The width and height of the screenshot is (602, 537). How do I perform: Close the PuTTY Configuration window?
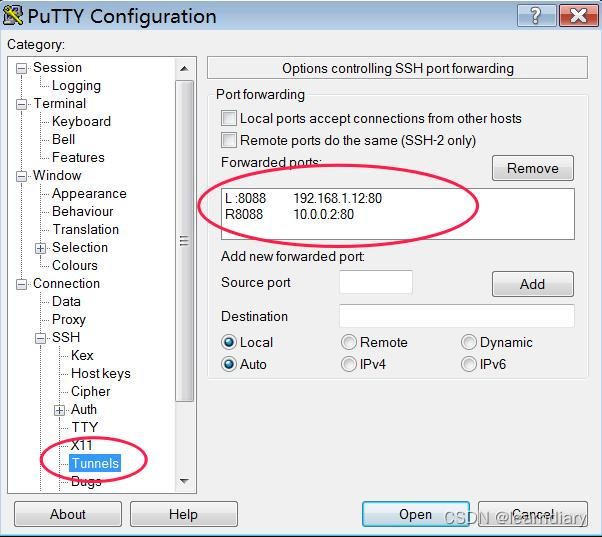(x=578, y=15)
